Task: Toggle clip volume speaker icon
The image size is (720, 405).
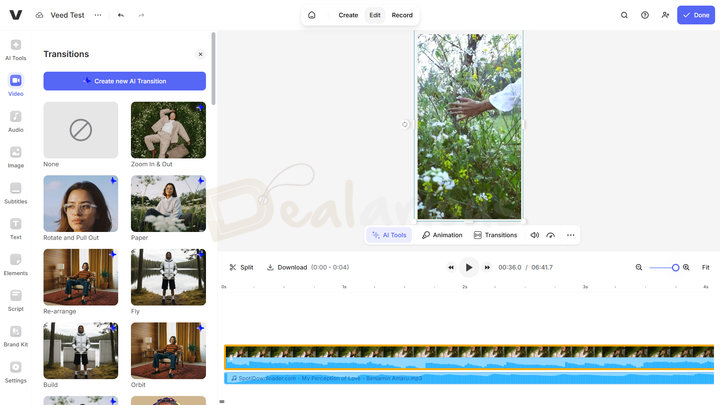Action: point(534,235)
